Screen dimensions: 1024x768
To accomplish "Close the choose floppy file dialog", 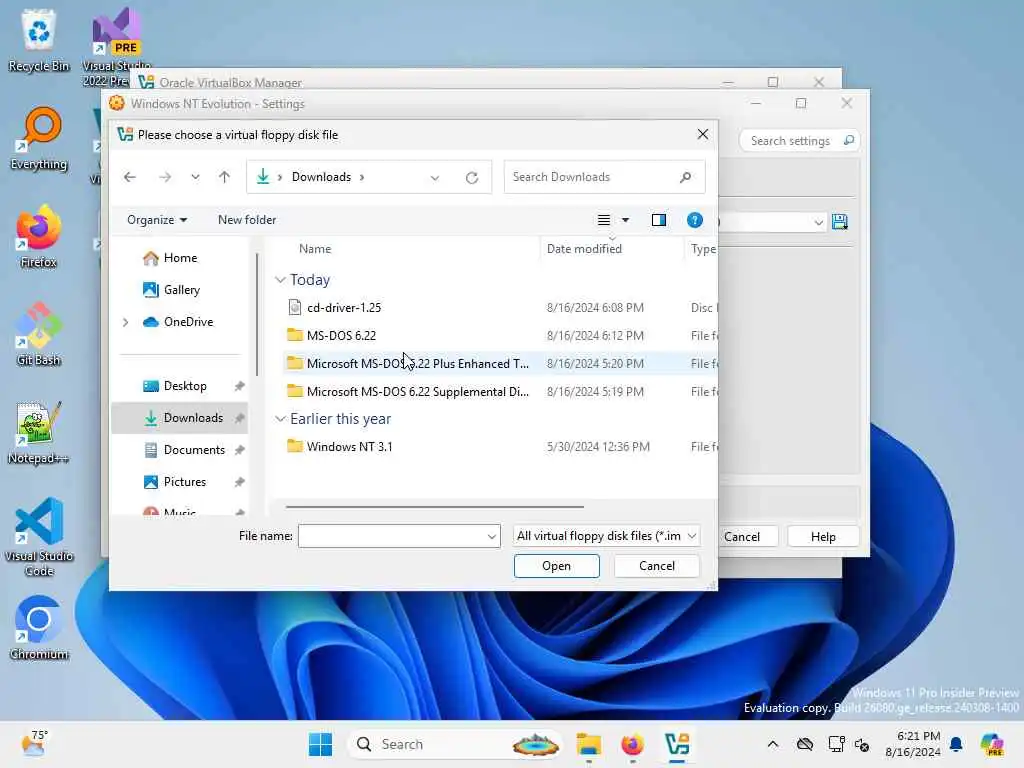I will pyautogui.click(x=703, y=135).
